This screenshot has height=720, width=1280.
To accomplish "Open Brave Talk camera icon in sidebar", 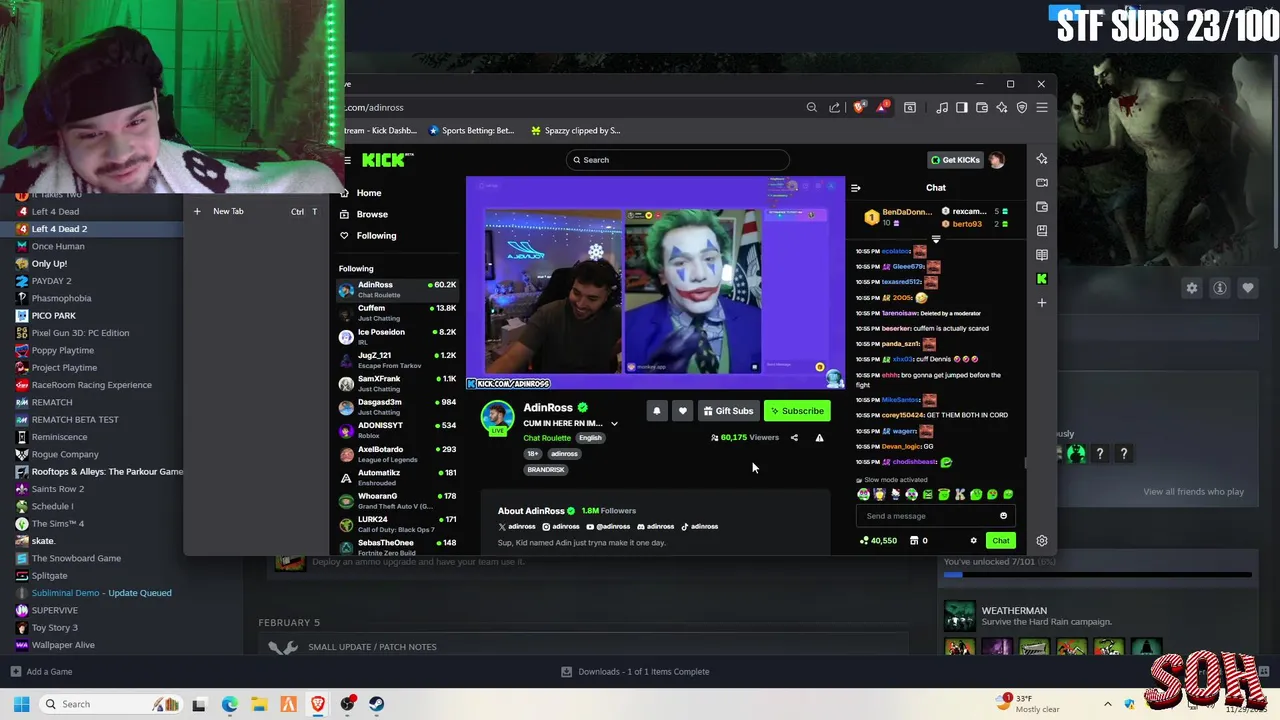I will (x=1041, y=183).
